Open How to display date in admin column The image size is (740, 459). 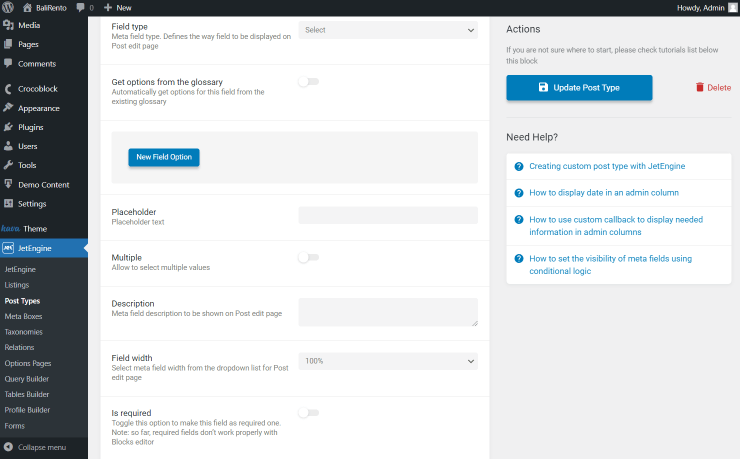604,193
